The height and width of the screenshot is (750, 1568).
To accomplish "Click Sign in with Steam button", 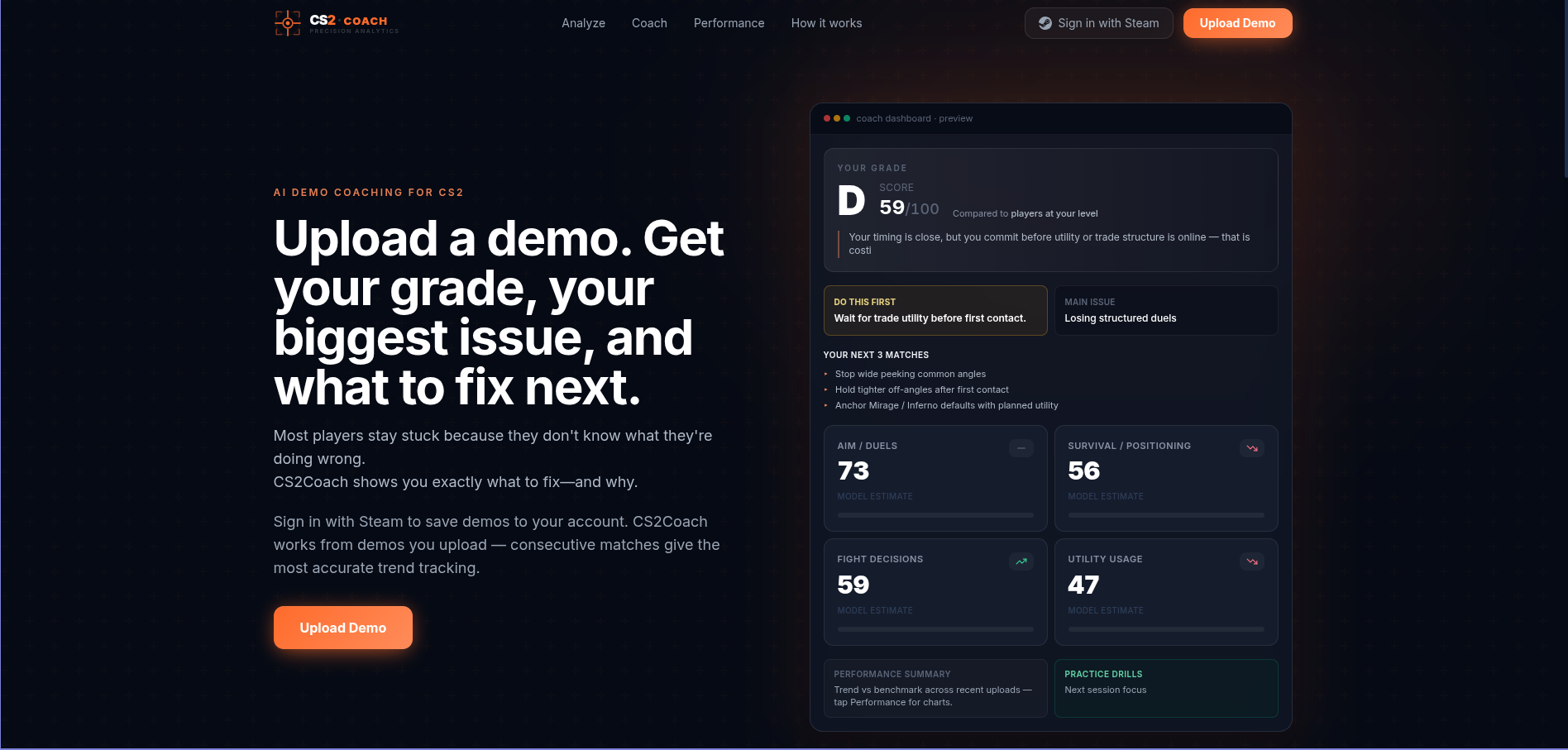I will (x=1098, y=23).
